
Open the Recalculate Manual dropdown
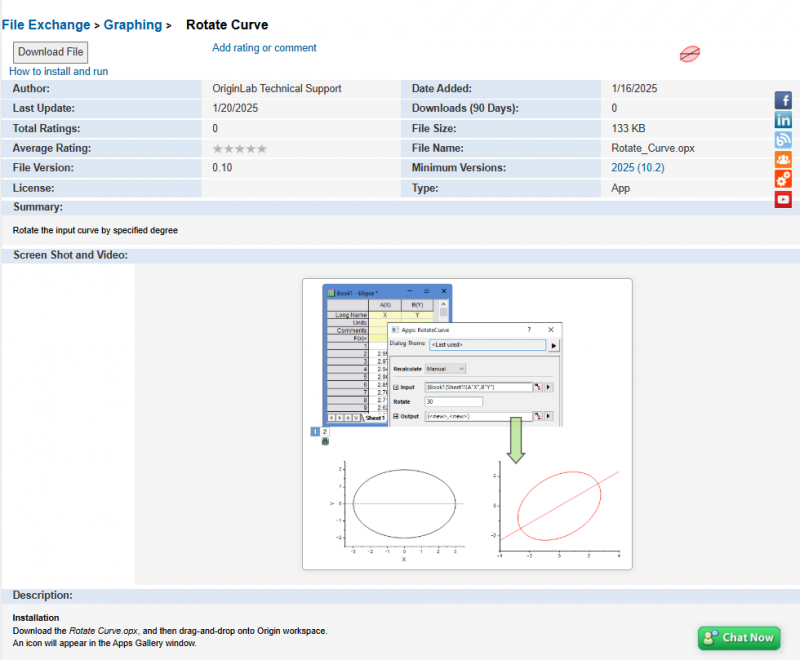pos(461,368)
